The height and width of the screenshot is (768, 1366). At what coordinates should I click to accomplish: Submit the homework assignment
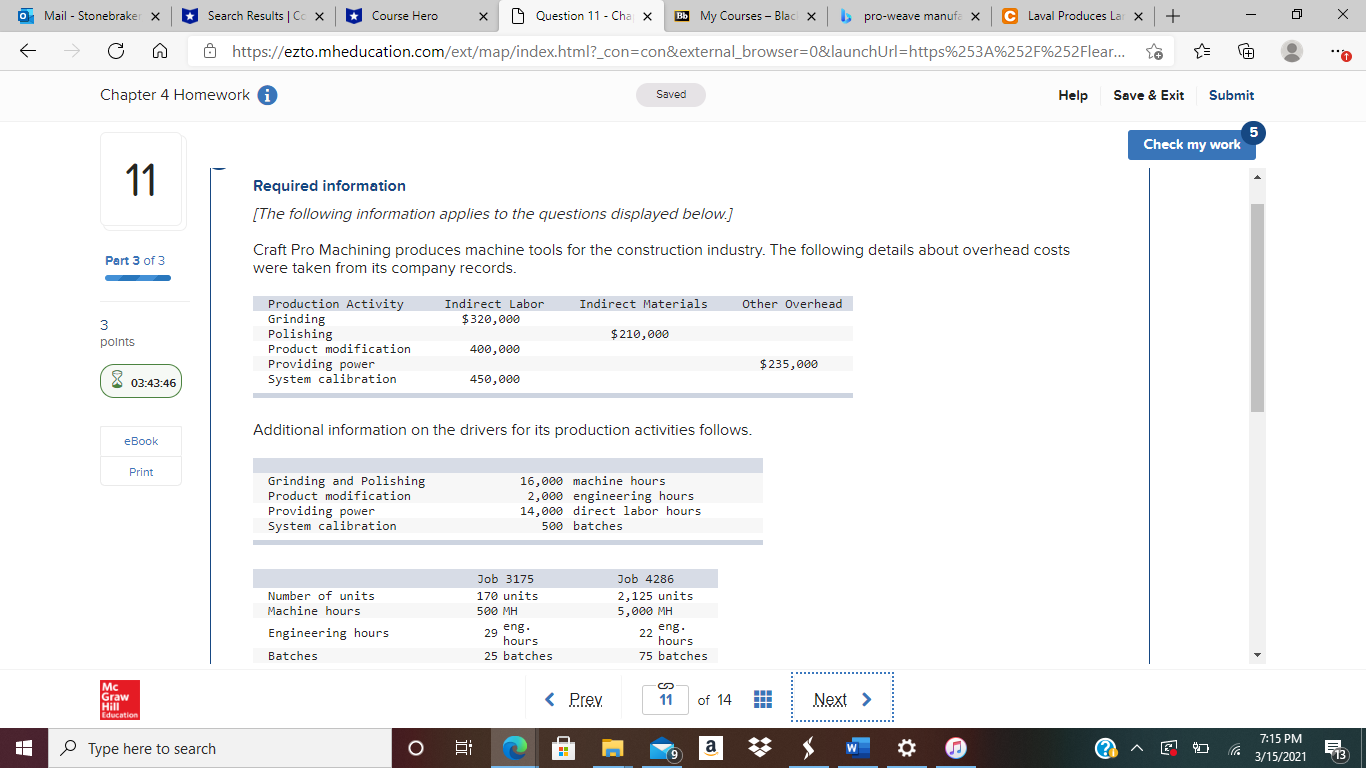[x=1231, y=95]
